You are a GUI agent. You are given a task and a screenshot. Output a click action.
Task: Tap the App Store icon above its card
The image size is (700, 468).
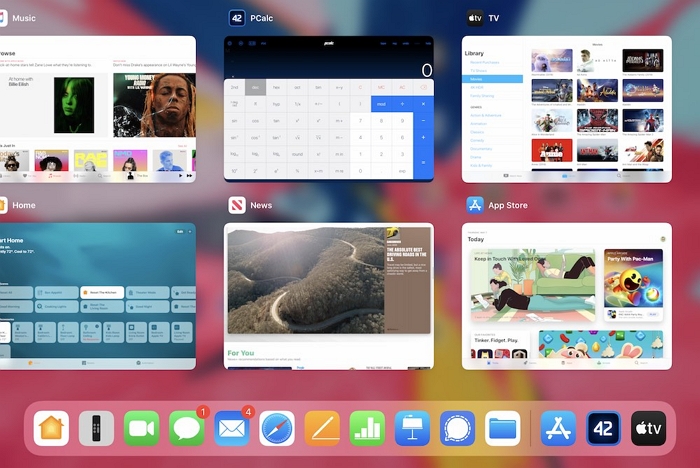pos(475,205)
